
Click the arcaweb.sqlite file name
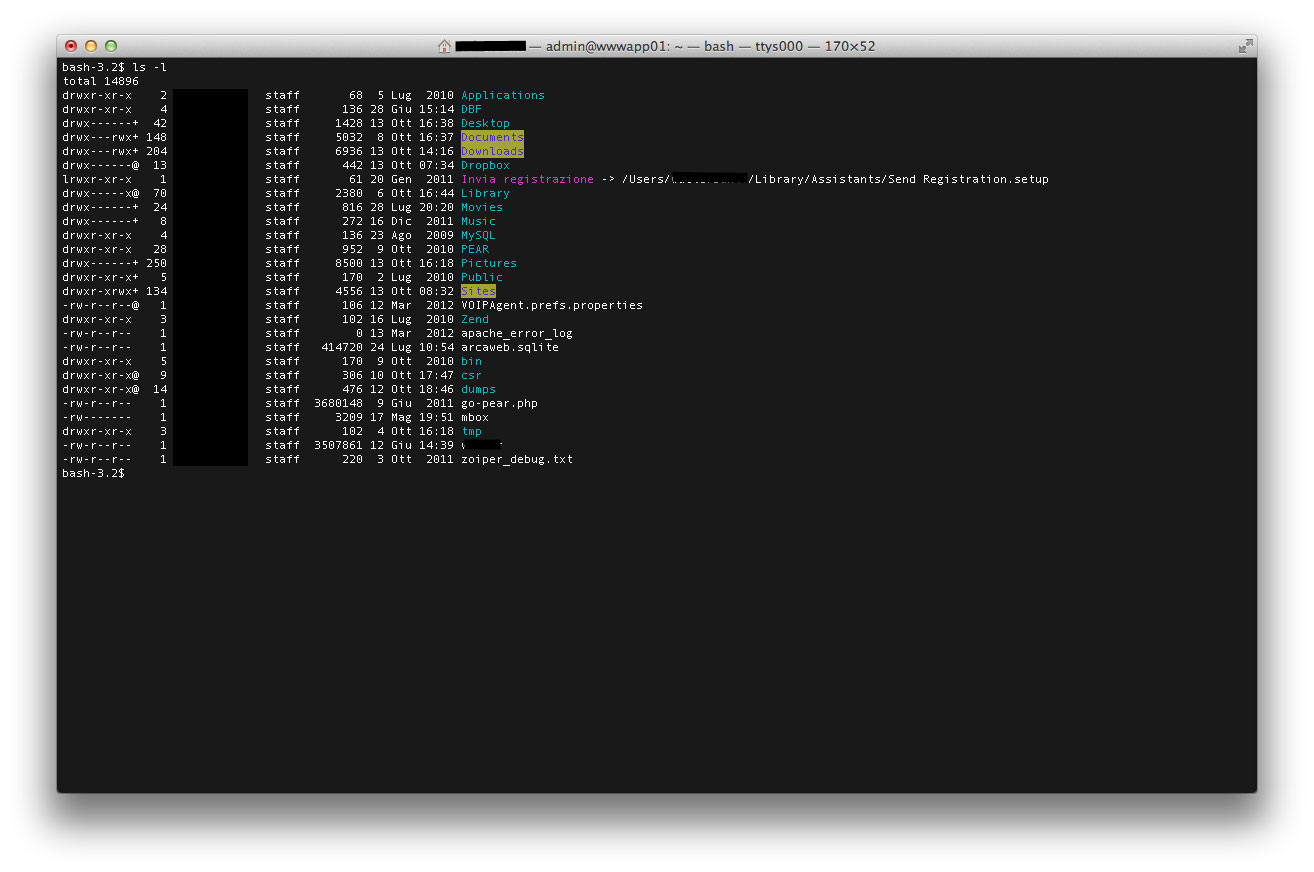(x=510, y=347)
